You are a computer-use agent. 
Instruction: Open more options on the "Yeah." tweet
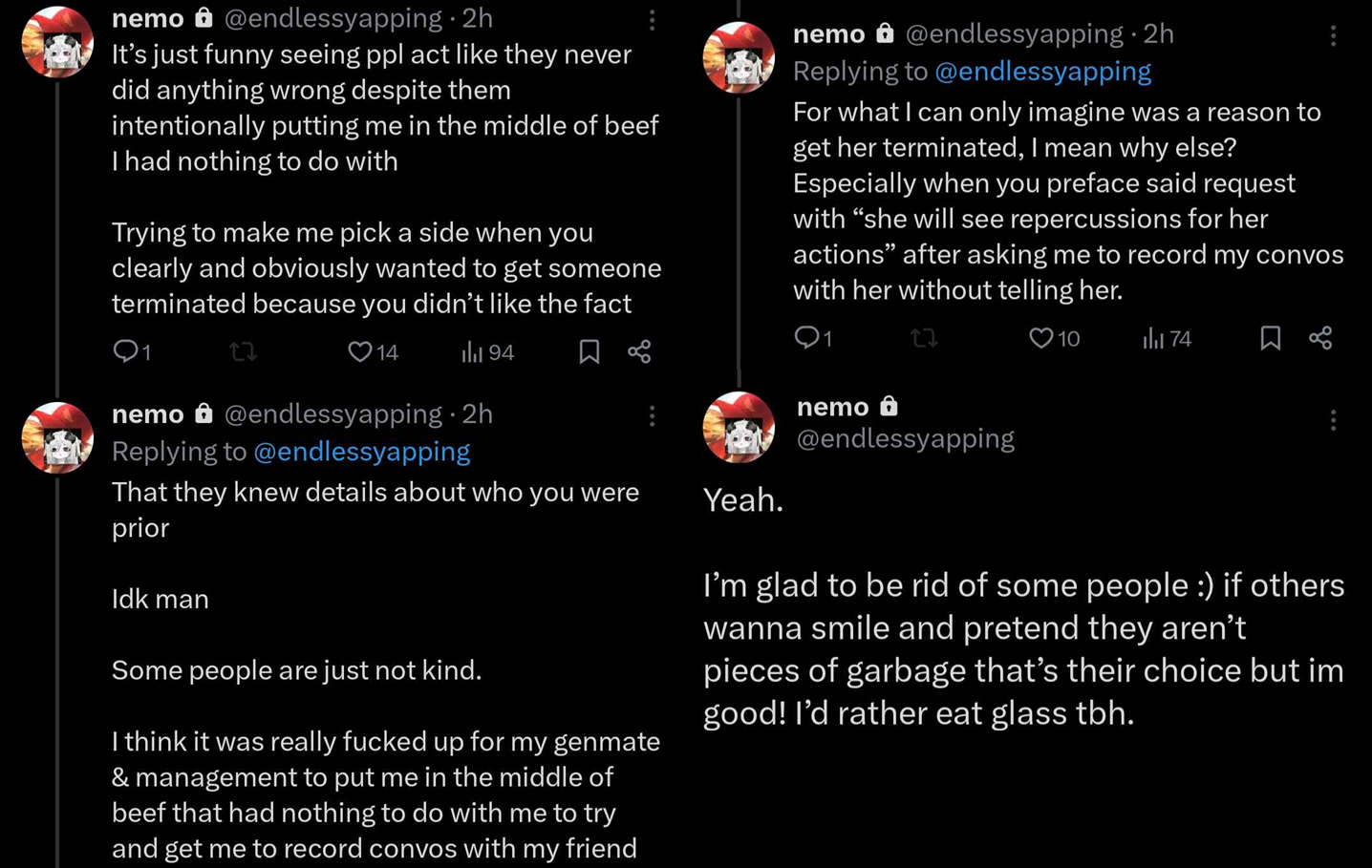pos(1333,420)
